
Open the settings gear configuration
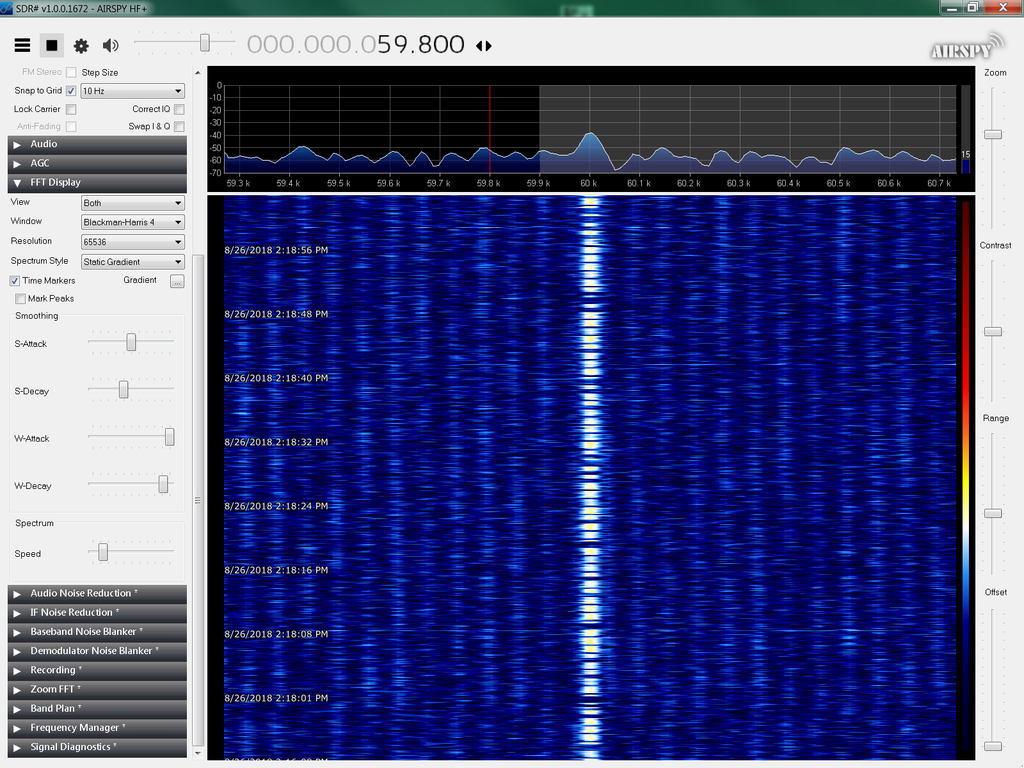81,46
